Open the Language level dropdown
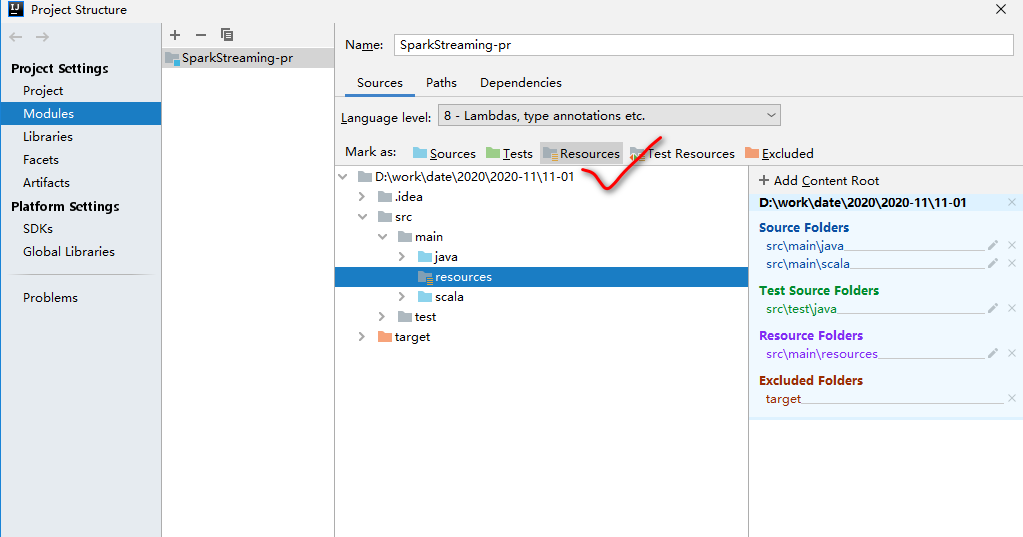Screen dimensions: 1023x537 [x=609, y=115]
